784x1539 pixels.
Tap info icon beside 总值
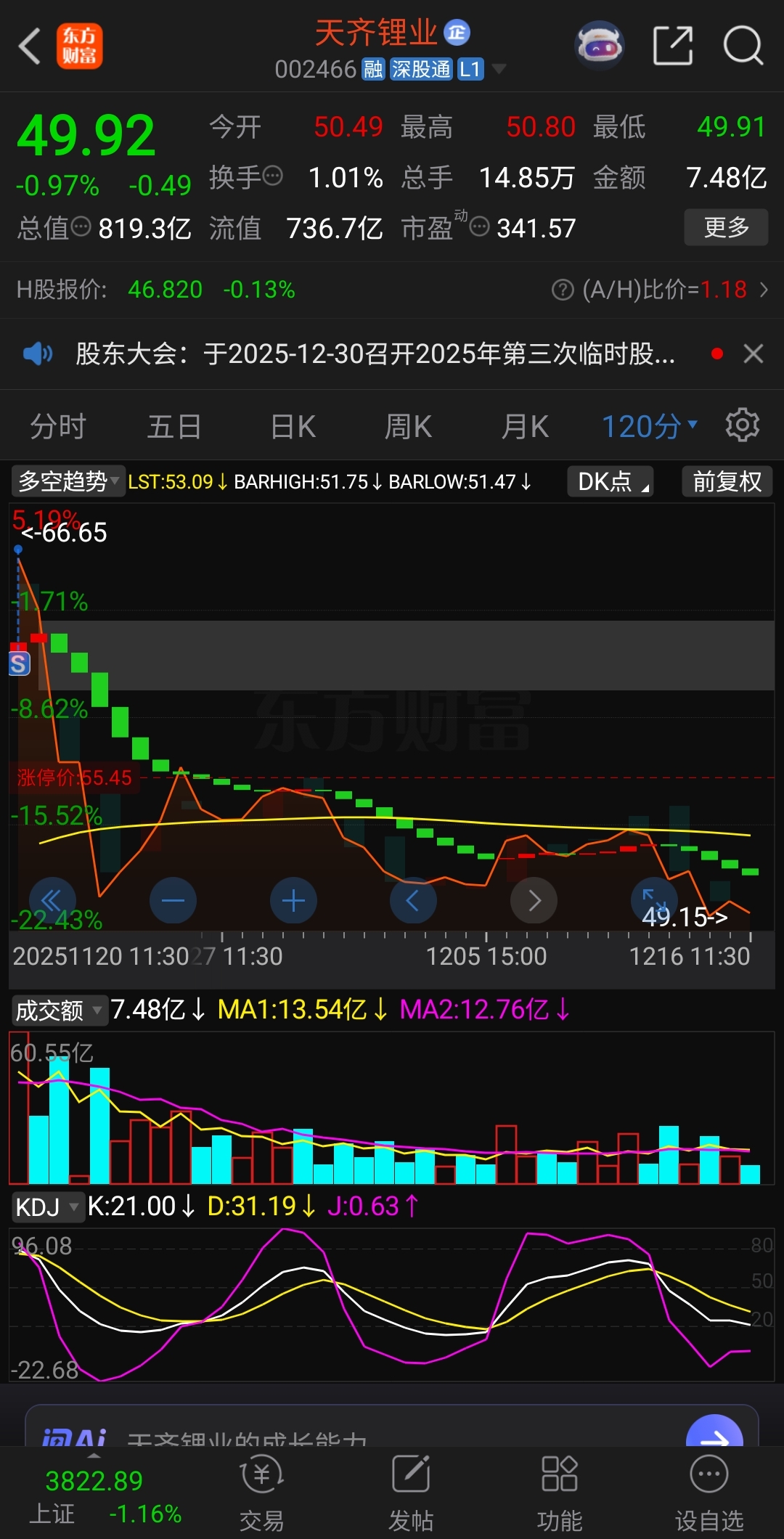pyautogui.click(x=81, y=227)
